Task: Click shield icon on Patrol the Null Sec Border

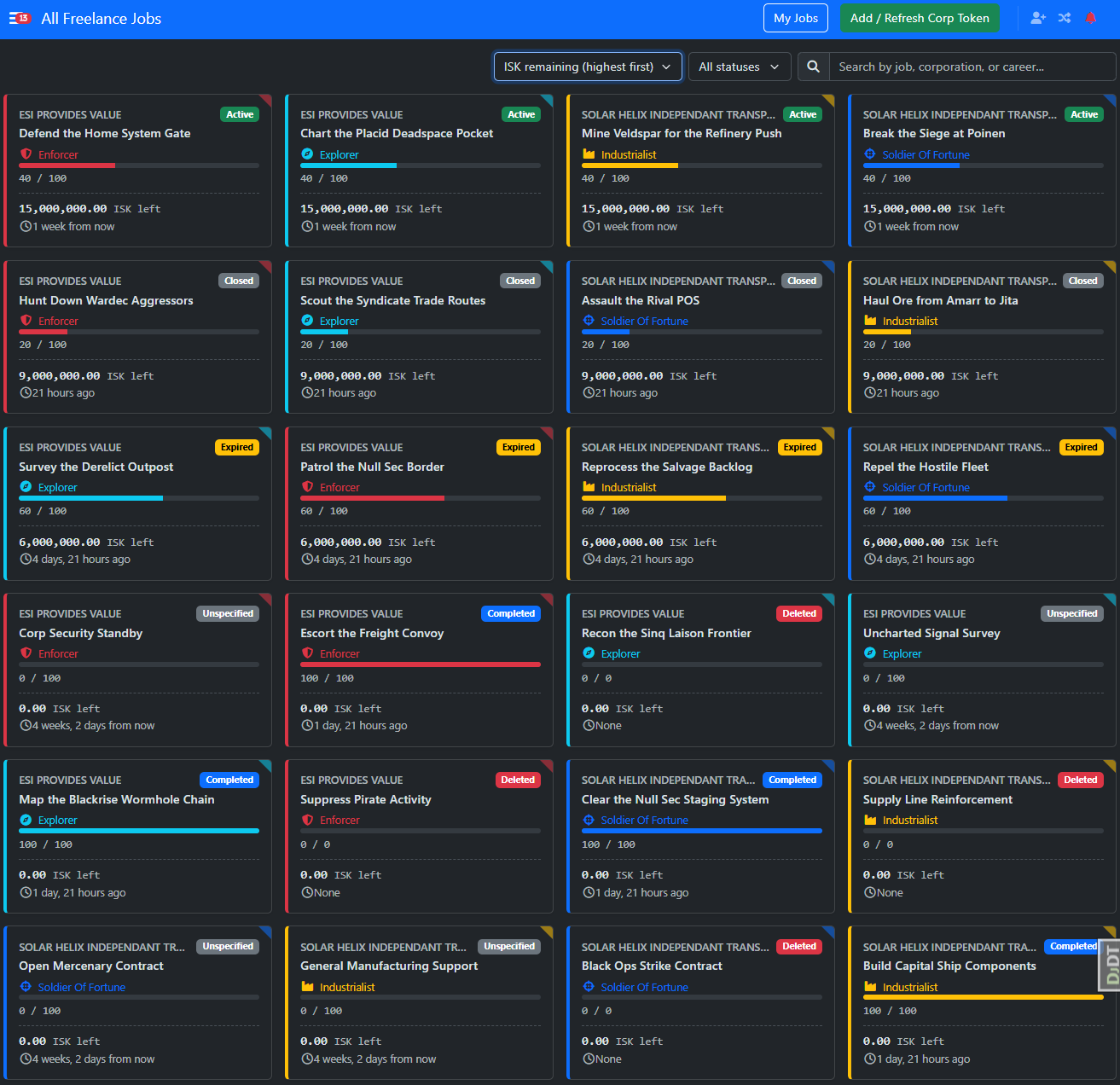Action: click(x=308, y=487)
